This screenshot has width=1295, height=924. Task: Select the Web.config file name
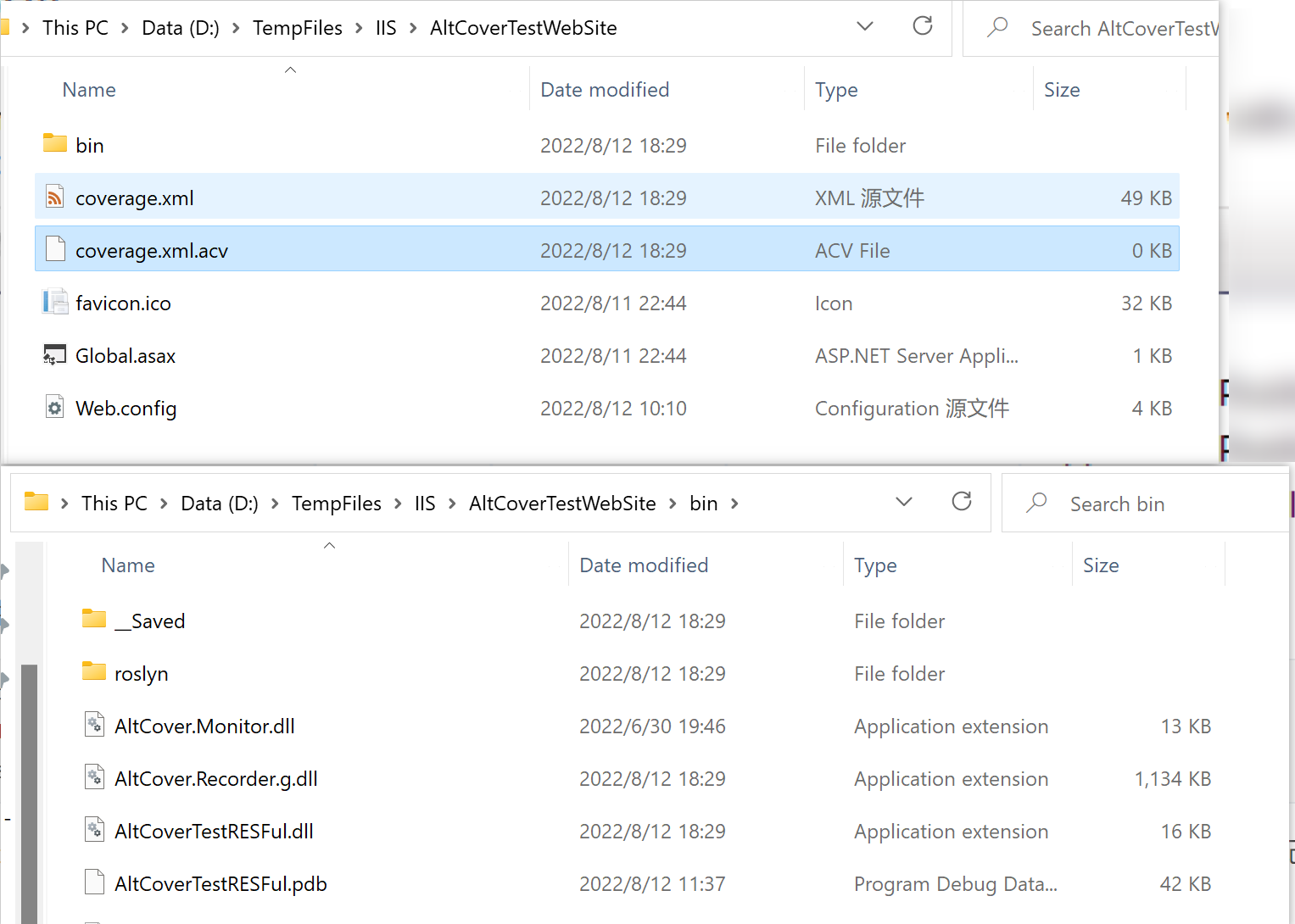coord(126,409)
